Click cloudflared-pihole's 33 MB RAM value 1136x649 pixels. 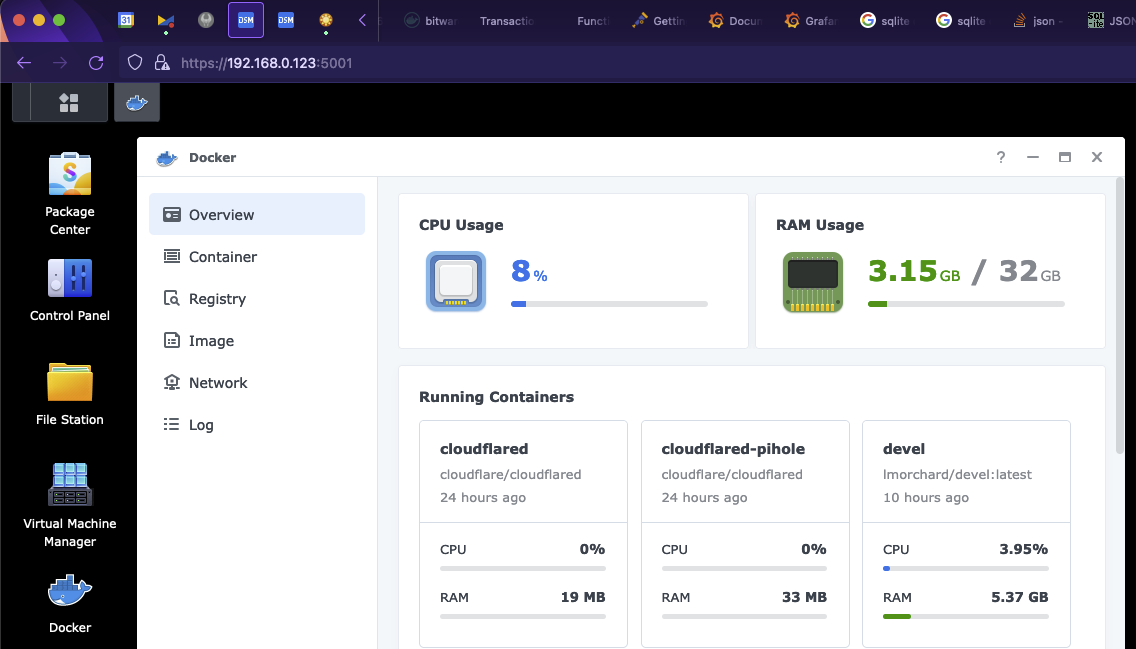pos(804,598)
